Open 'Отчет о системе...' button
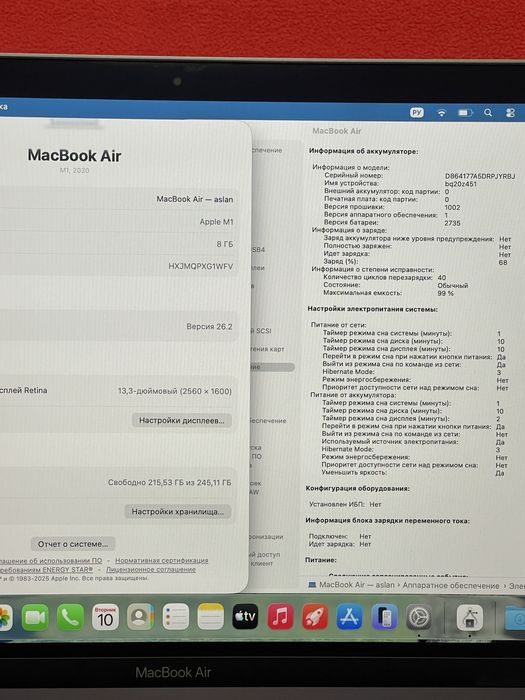 [73, 544]
